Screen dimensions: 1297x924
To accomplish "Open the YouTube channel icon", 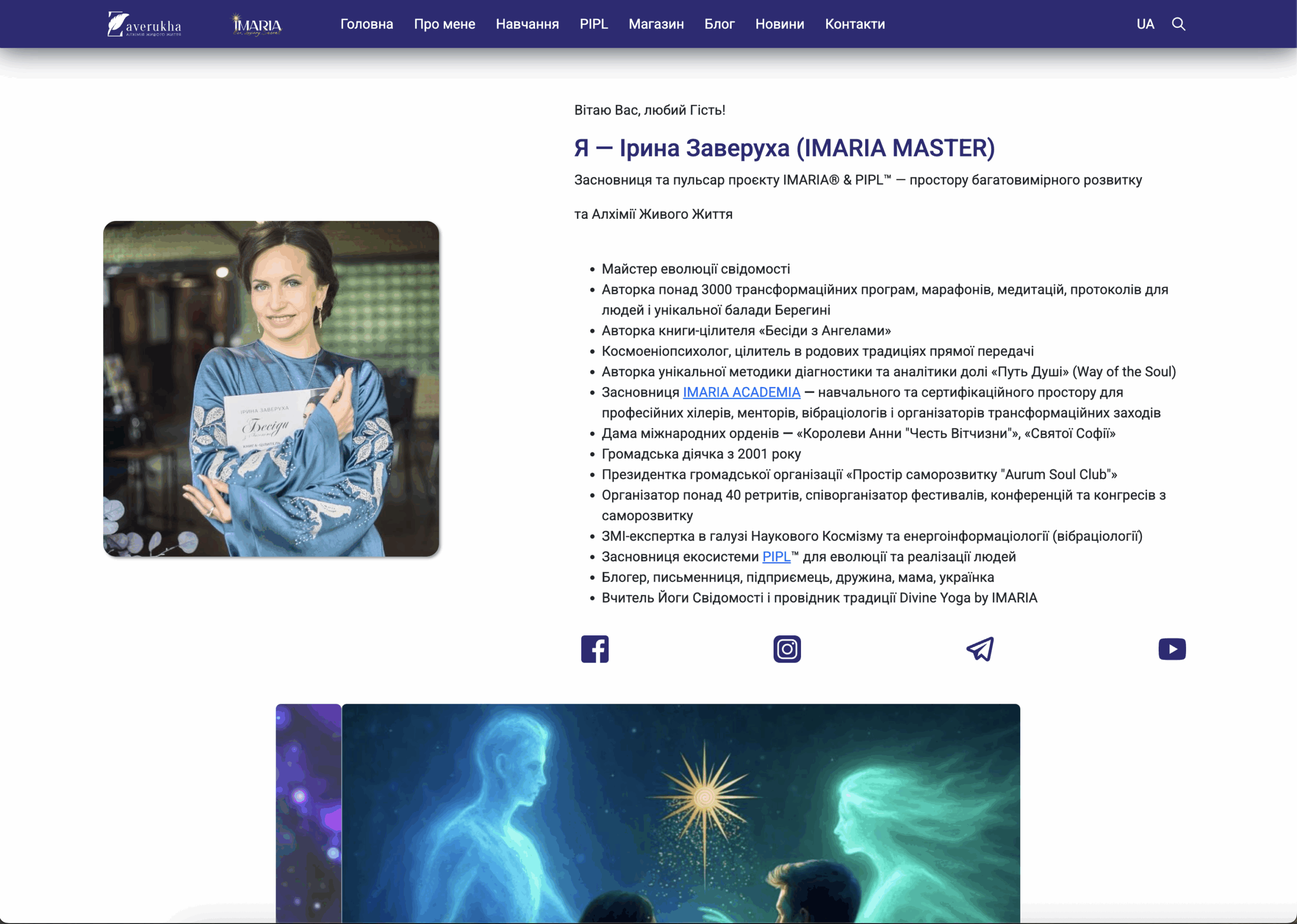I will pos(1172,648).
